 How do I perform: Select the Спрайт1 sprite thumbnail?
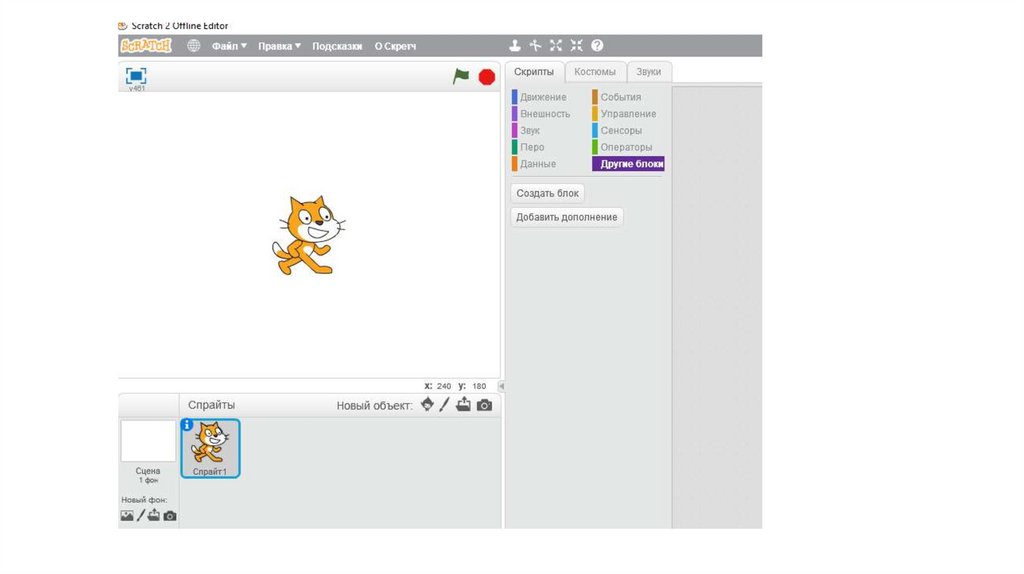pos(210,449)
